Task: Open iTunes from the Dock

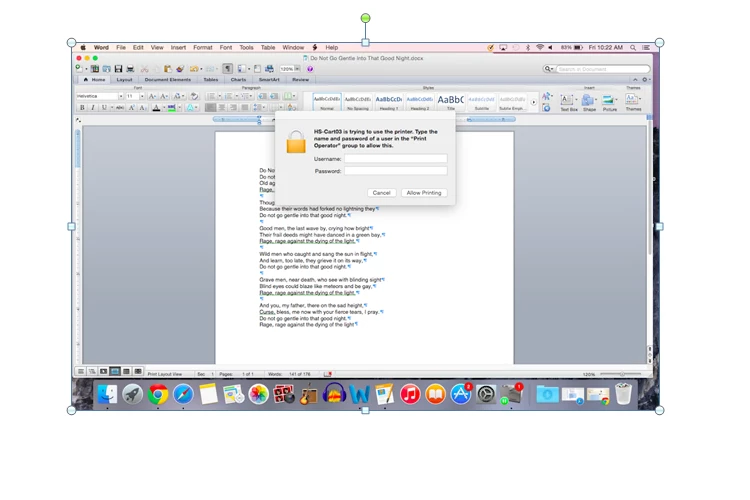Action: 410,394
